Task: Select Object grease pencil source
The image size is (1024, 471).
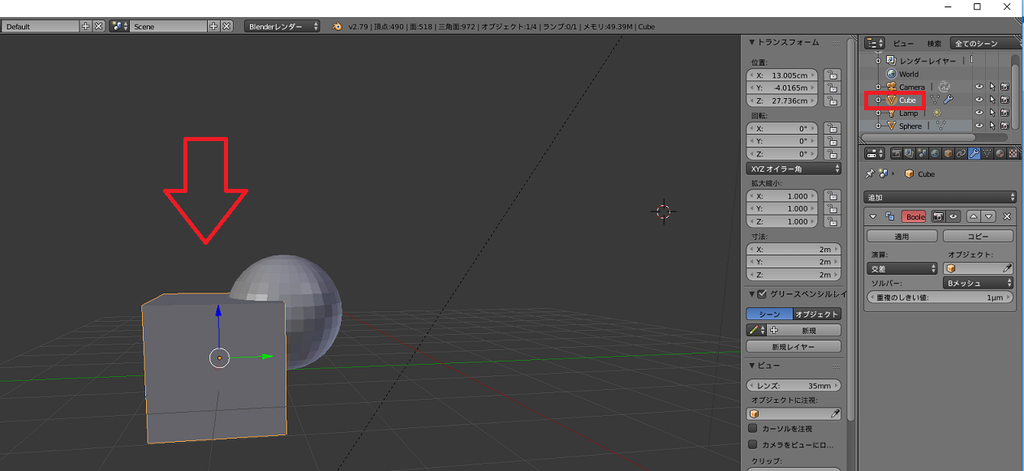Action: [x=817, y=314]
